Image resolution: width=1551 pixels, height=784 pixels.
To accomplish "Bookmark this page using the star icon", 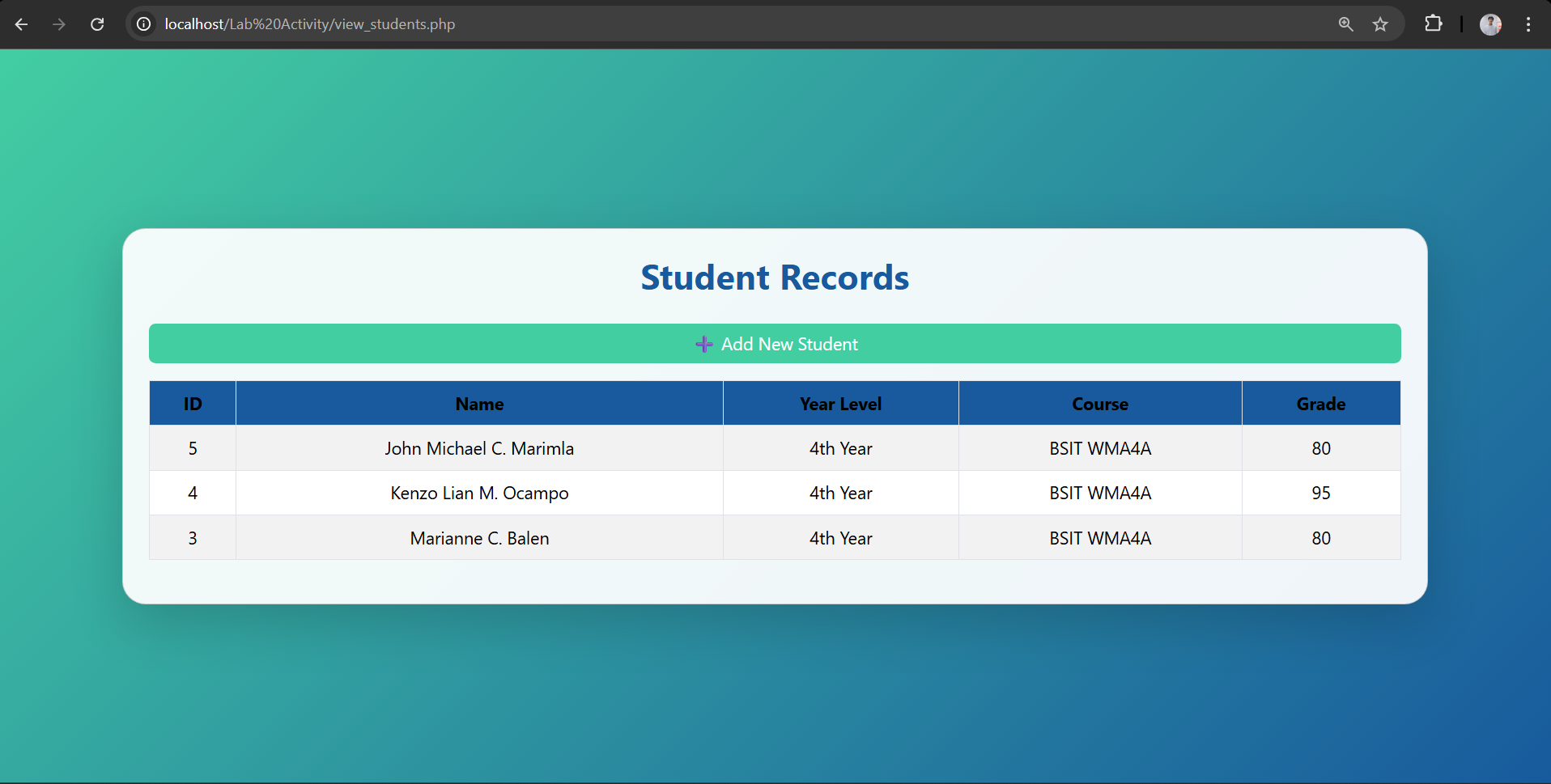I will [x=1380, y=24].
